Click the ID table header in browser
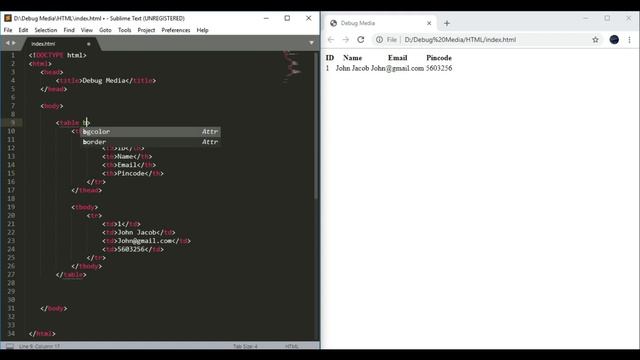Image resolution: width=640 pixels, height=360 pixels. click(x=330, y=58)
